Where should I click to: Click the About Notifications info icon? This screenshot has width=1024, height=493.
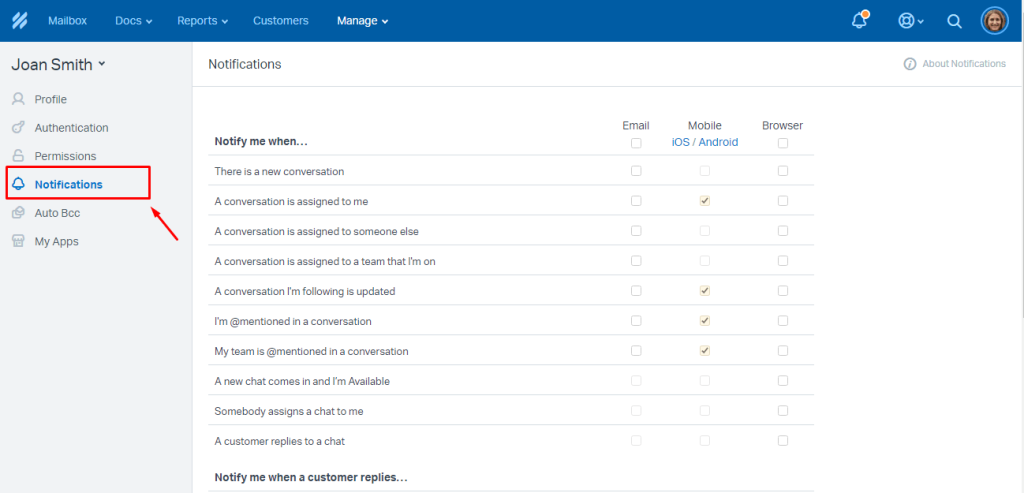pyautogui.click(x=910, y=64)
